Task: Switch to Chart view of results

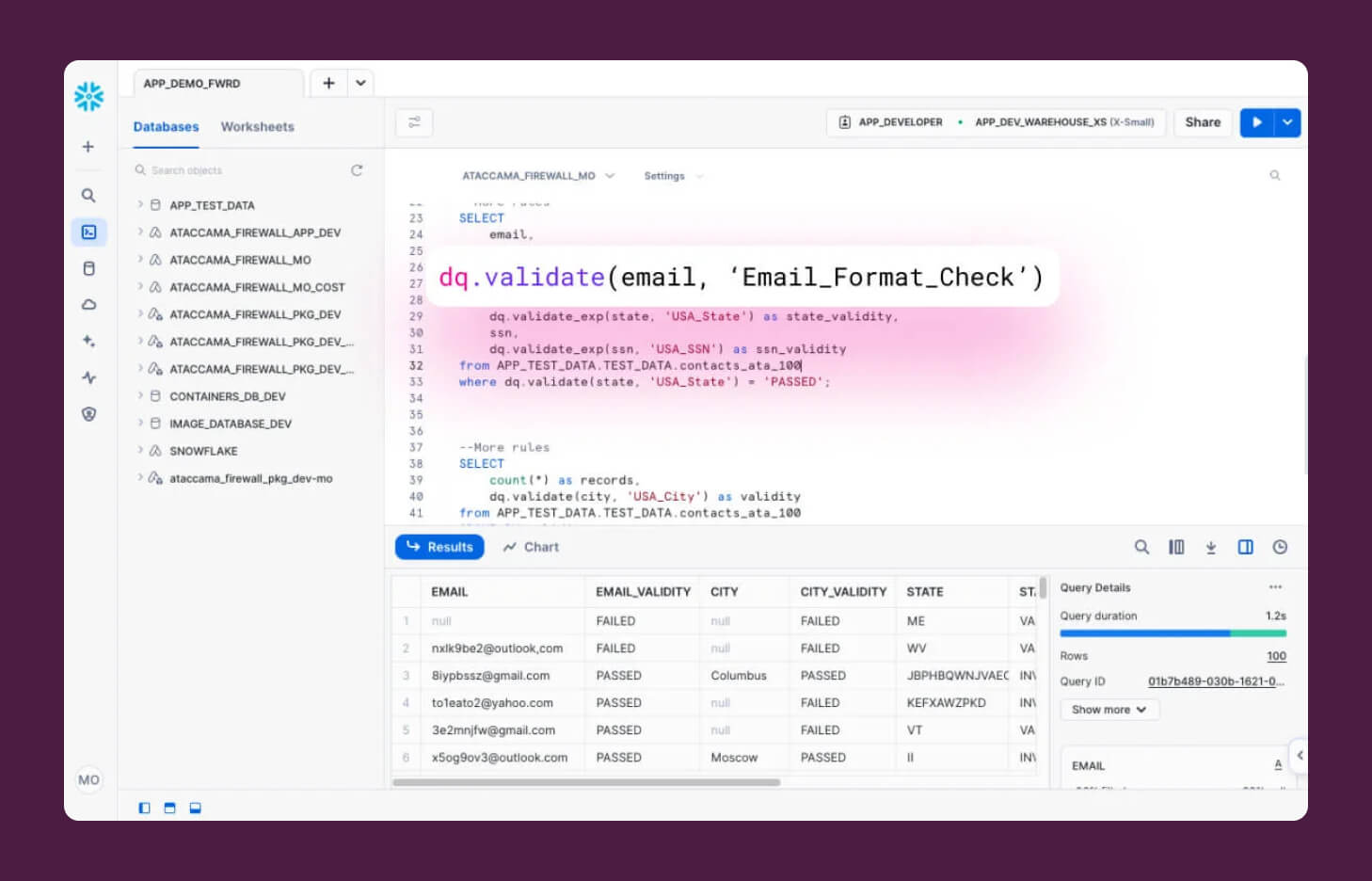Action: [530, 547]
